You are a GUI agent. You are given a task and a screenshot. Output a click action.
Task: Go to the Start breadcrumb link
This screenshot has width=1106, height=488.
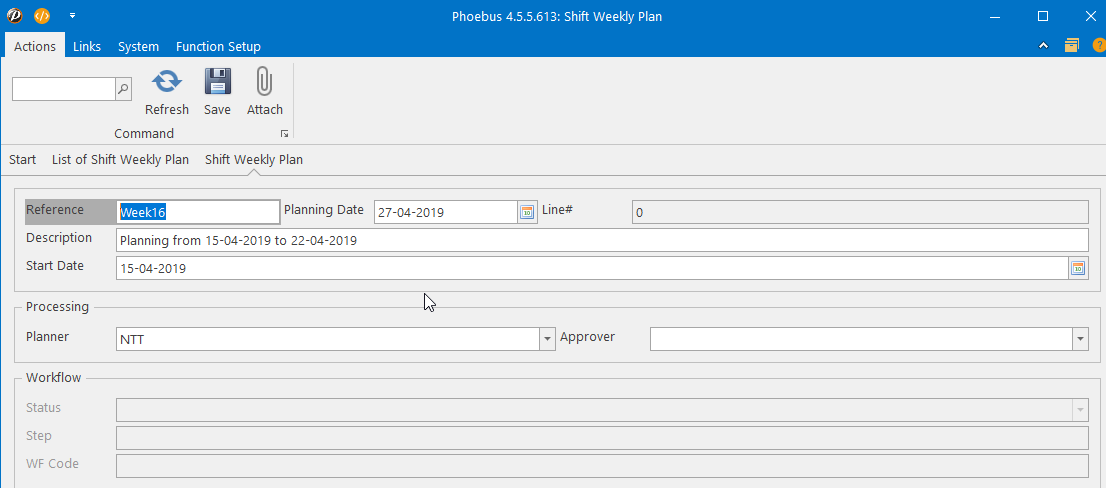point(23,159)
